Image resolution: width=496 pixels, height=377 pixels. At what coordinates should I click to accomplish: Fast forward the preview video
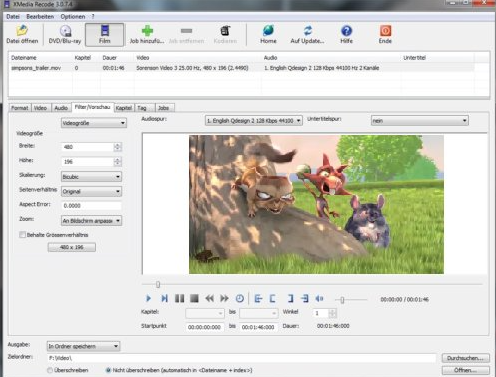(x=224, y=298)
